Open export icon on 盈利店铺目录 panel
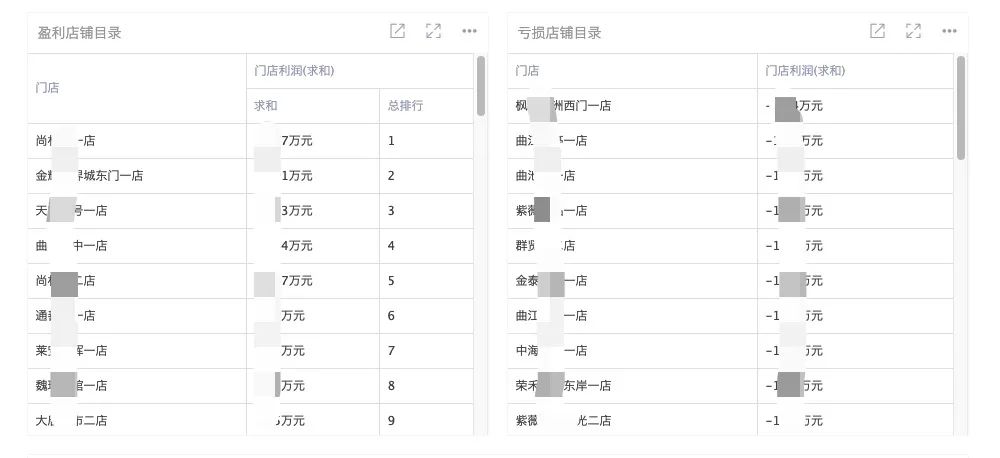 pyautogui.click(x=397, y=31)
